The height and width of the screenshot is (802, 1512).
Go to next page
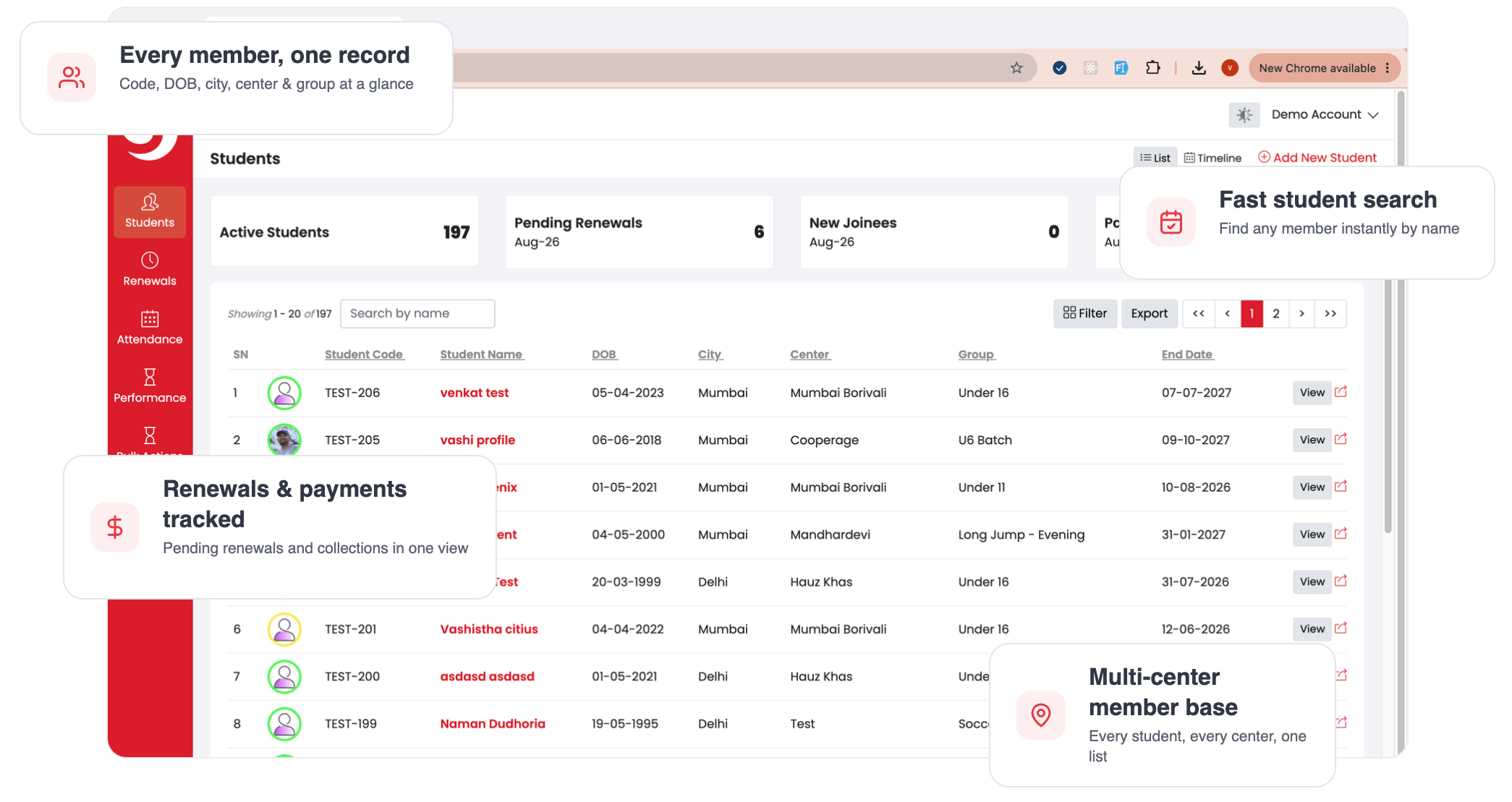pos(1301,313)
